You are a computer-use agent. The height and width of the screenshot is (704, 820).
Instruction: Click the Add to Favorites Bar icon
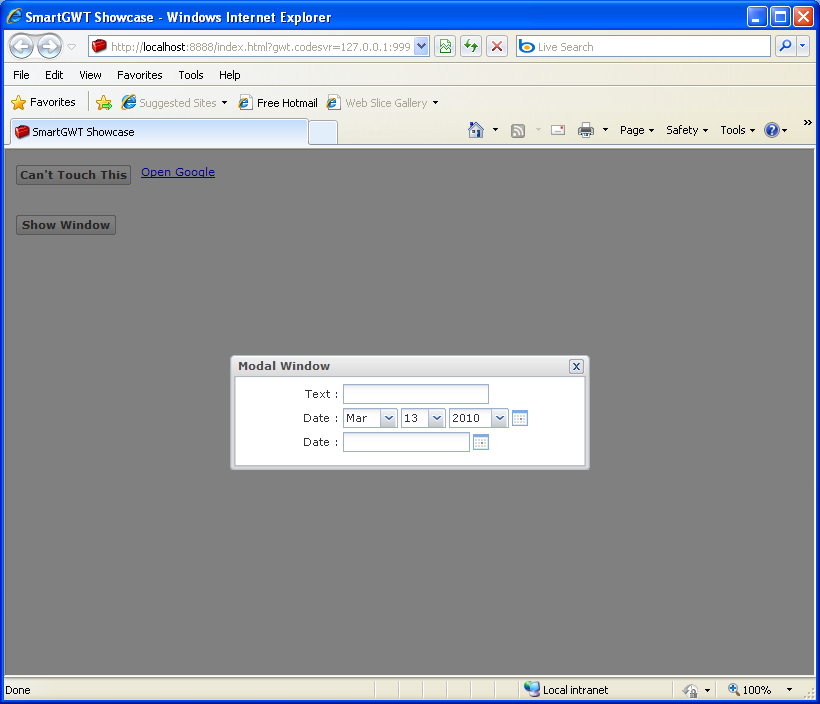104,103
